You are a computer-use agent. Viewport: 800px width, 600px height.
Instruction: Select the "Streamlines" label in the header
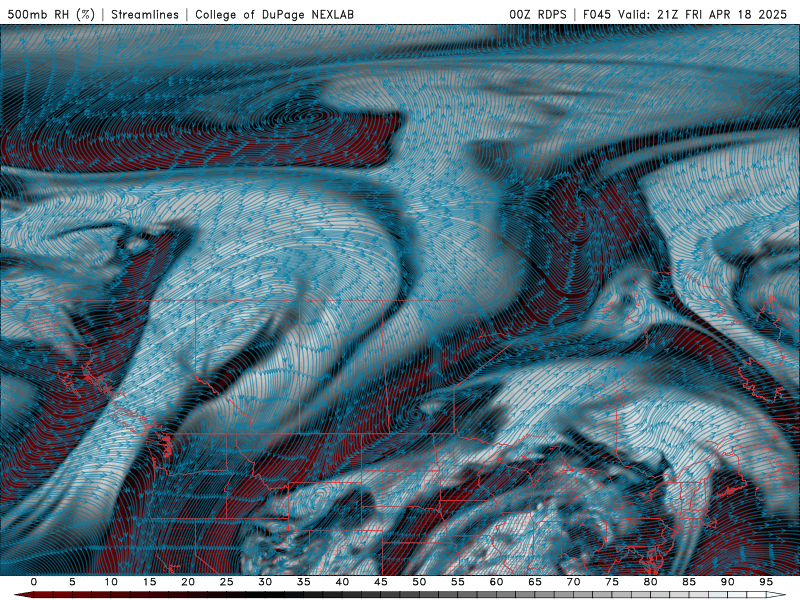(145, 14)
